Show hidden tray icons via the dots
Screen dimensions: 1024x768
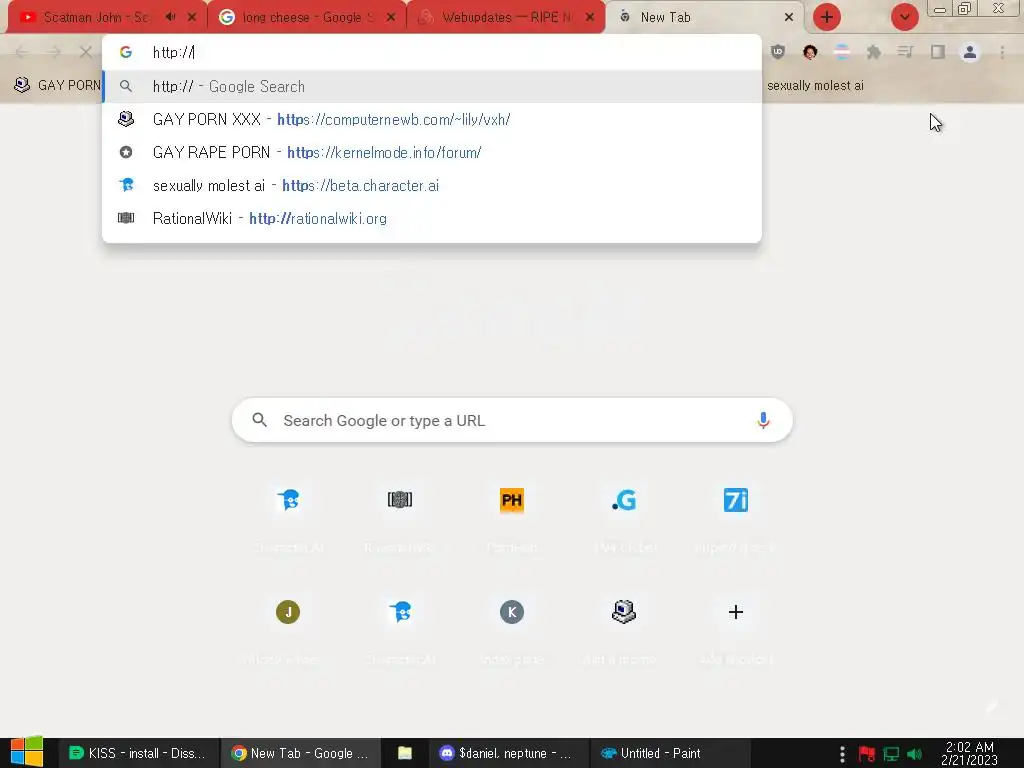tap(842, 754)
